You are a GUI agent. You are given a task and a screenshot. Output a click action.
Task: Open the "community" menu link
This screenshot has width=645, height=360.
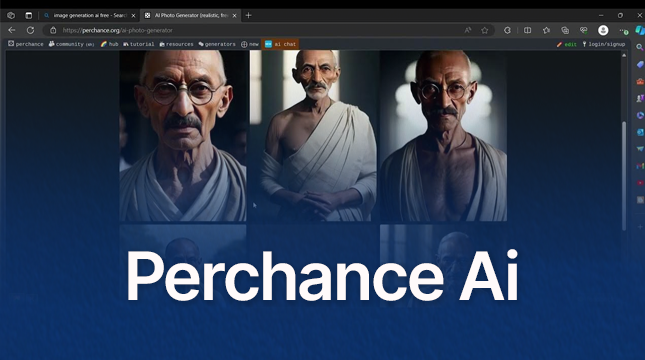72,44
